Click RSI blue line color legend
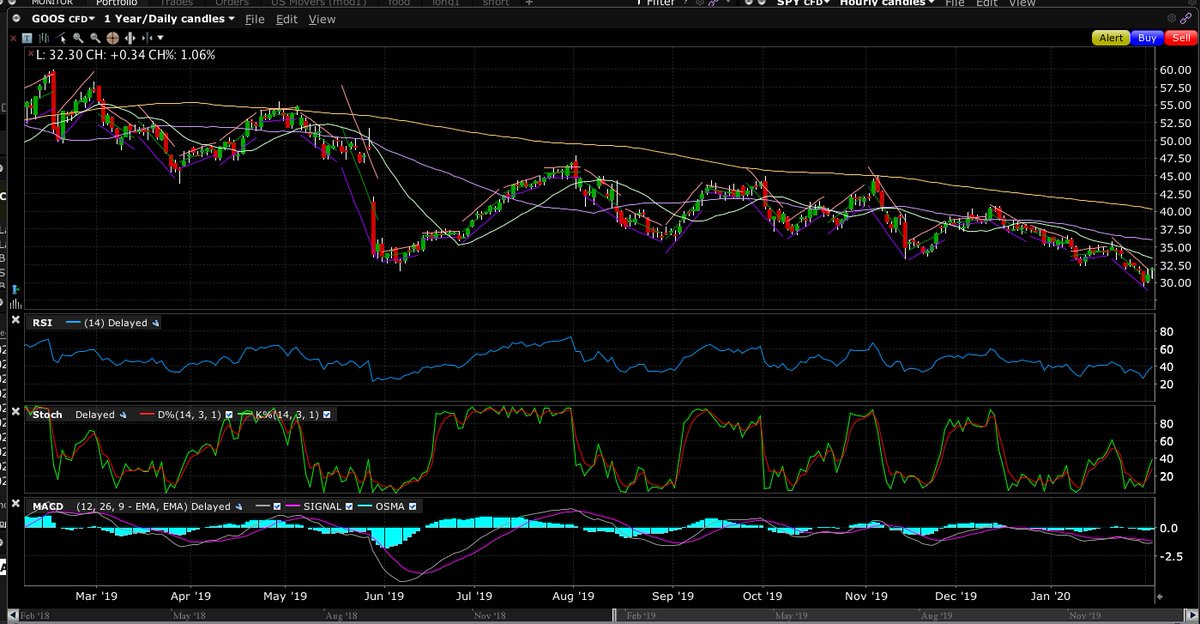The image size is (1200, 624). point(73,323)
